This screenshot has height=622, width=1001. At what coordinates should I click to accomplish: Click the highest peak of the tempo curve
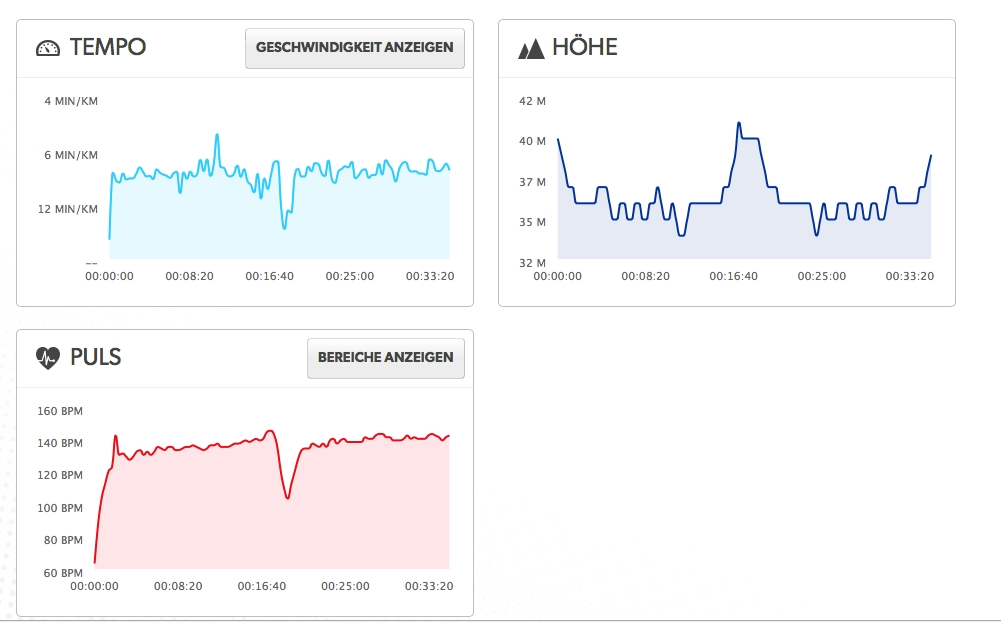[x=217, y=135]
